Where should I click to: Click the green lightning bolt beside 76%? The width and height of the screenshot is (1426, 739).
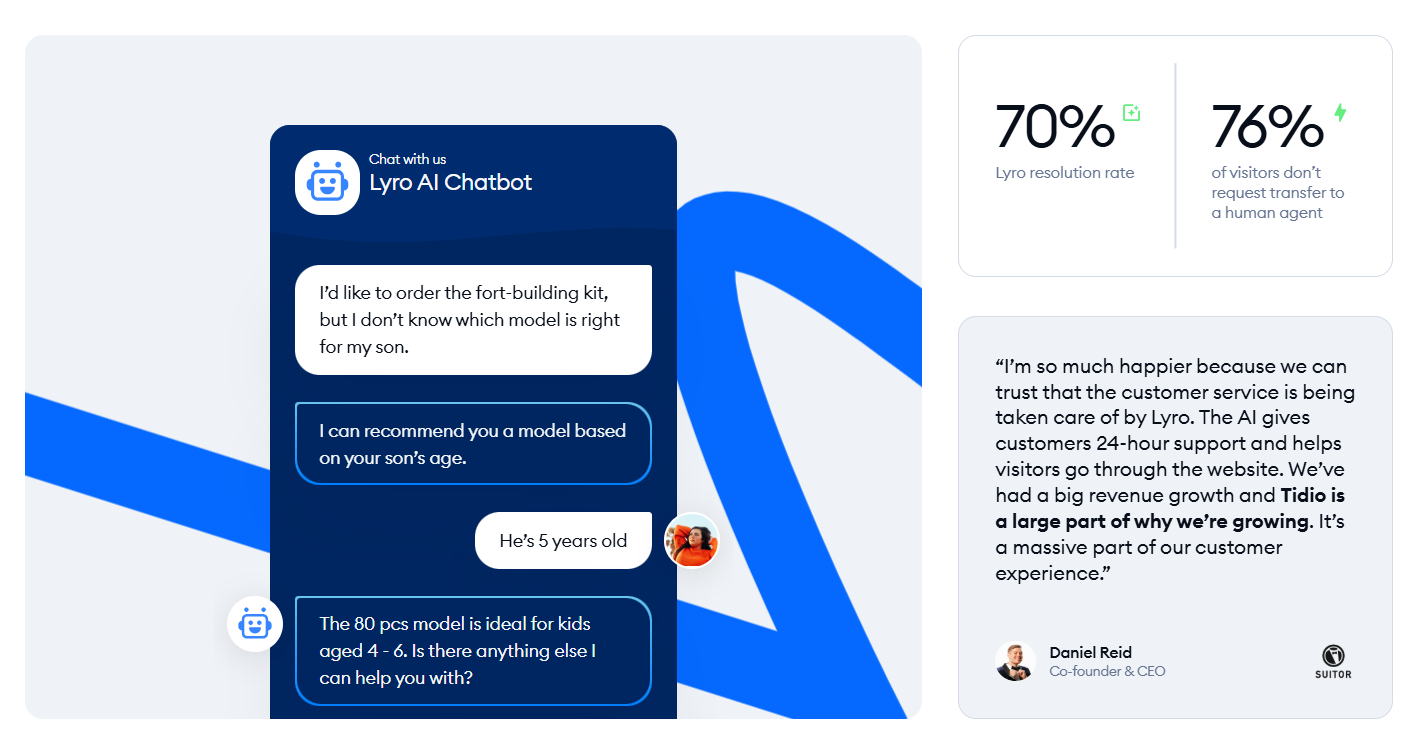coord(1339,113)
